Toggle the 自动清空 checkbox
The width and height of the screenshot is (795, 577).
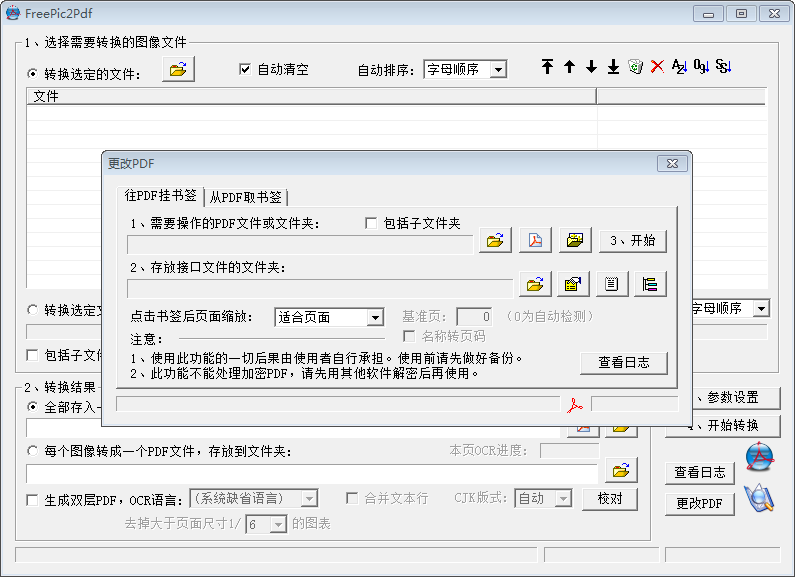point(245,70)
